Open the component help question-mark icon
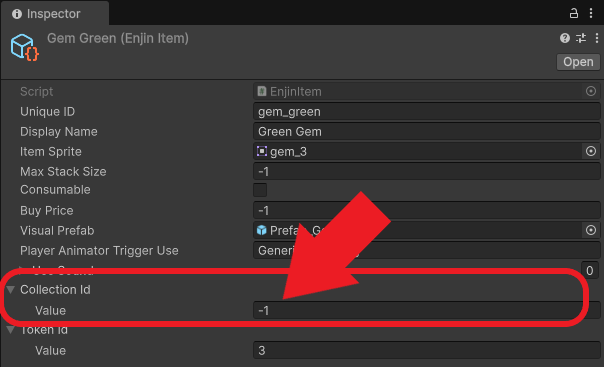The width and height of the screenshot is (604, 367). point(565,38)
